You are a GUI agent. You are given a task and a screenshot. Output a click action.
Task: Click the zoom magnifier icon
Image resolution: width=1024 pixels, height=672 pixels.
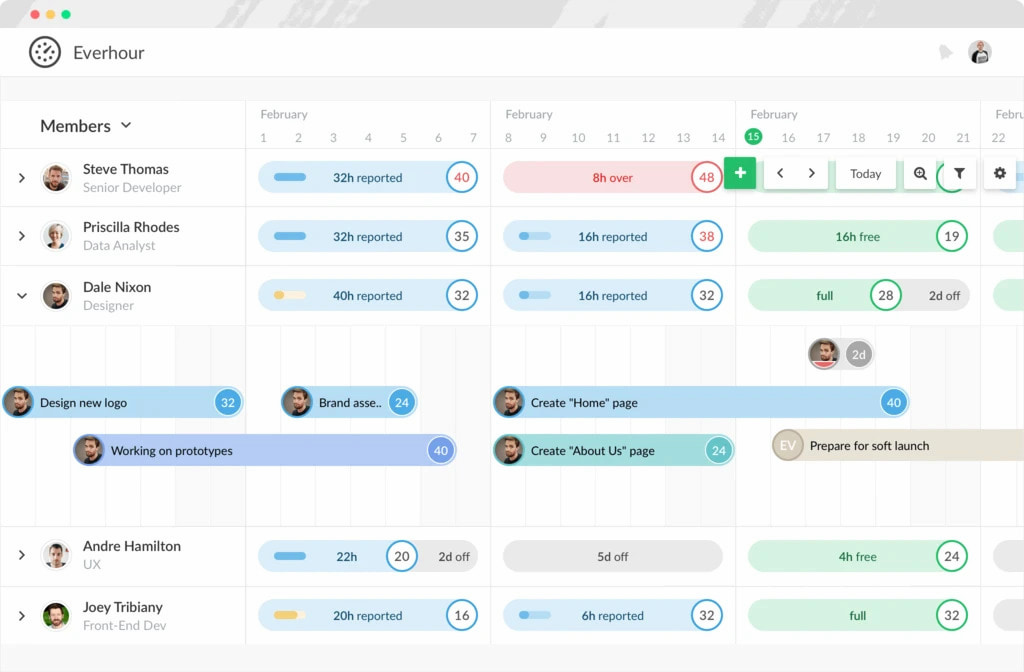click(x=919, y=173)
